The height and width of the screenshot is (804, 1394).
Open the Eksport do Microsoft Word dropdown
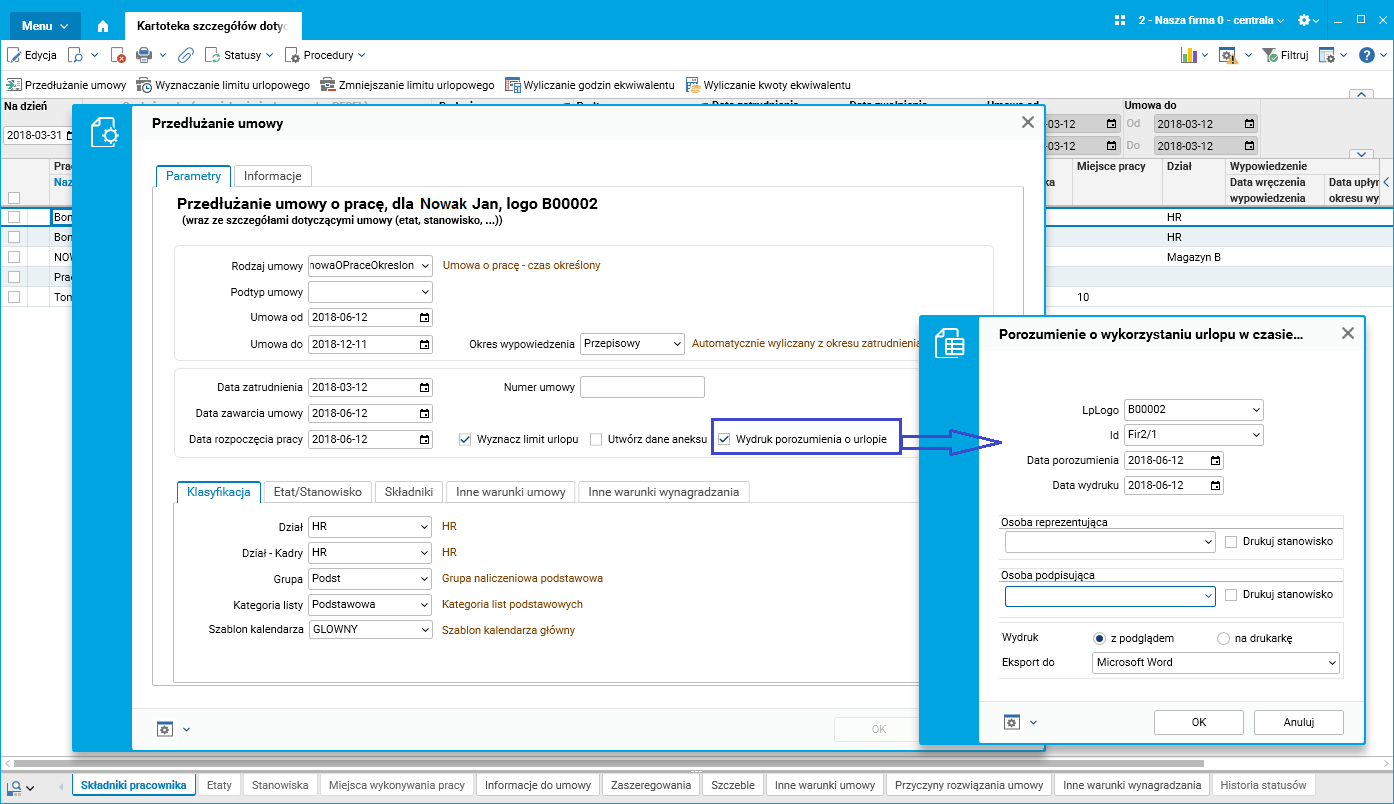point(1332,662)
